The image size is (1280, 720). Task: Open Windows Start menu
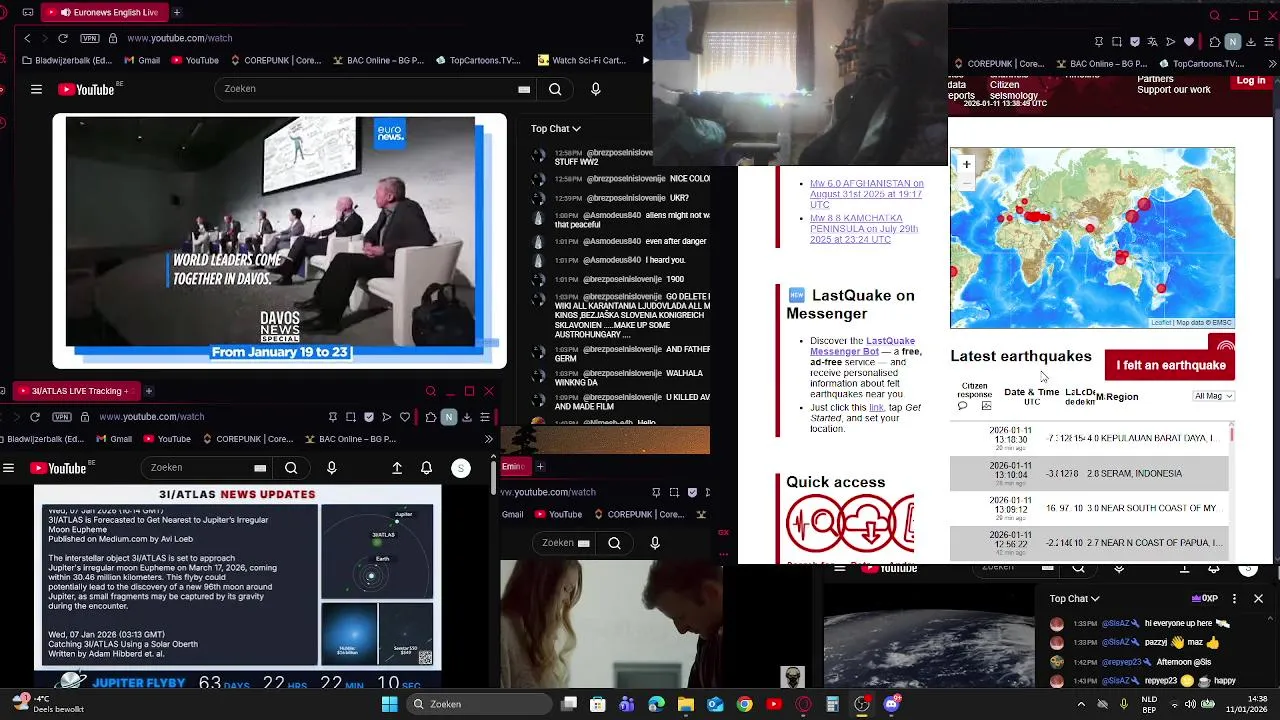click(x=389, y=704)
